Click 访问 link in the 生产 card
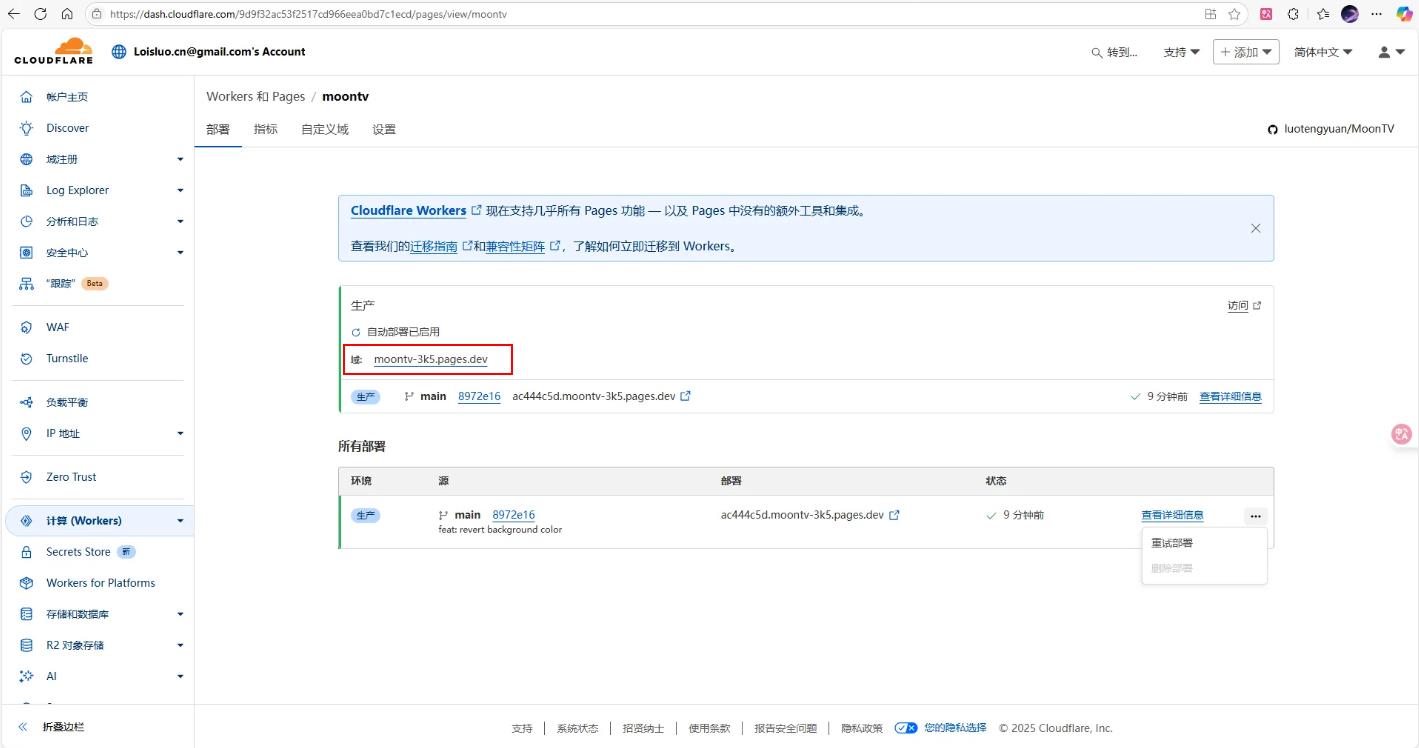The height and width of the screenshot is (748, 1419). pyautogui.click(x=1238, y=306)
